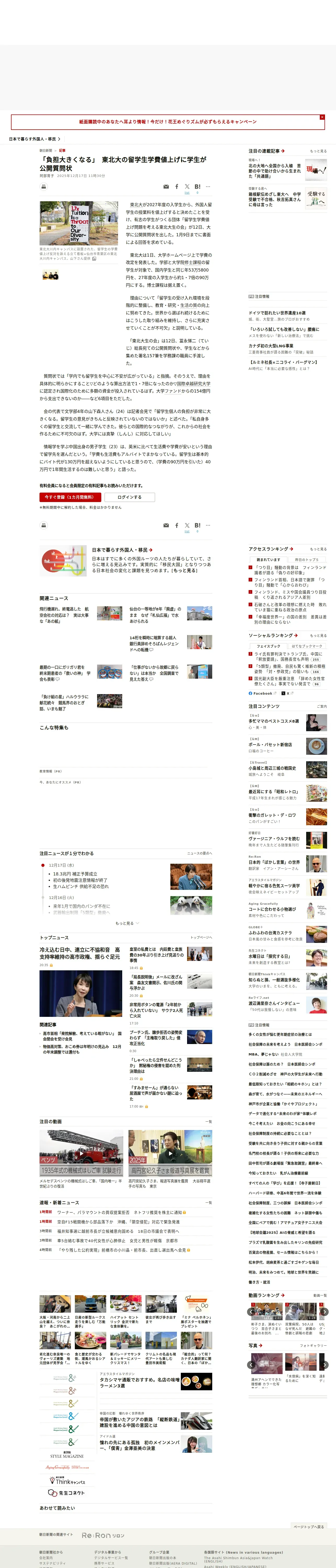Open ニュースの要点へ link
The image size is (336, 1568).
[199, 854]
